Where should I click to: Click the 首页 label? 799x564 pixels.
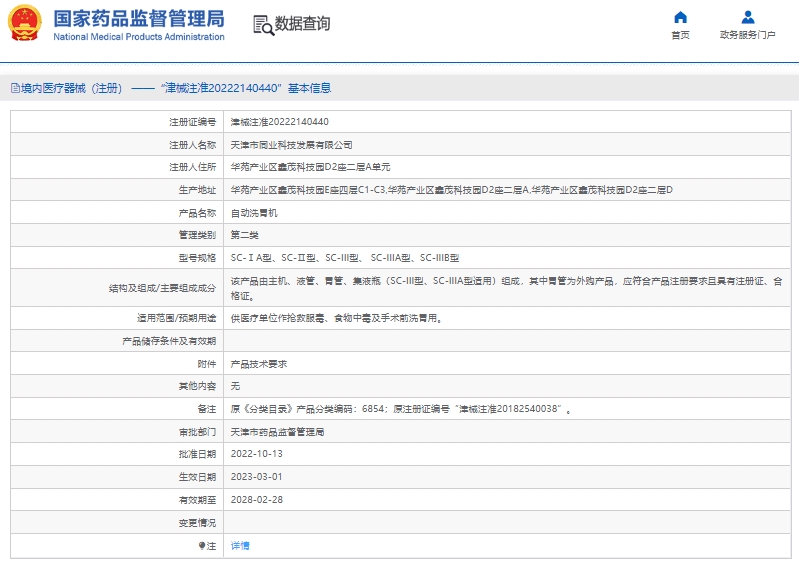[x=680, y=35]
